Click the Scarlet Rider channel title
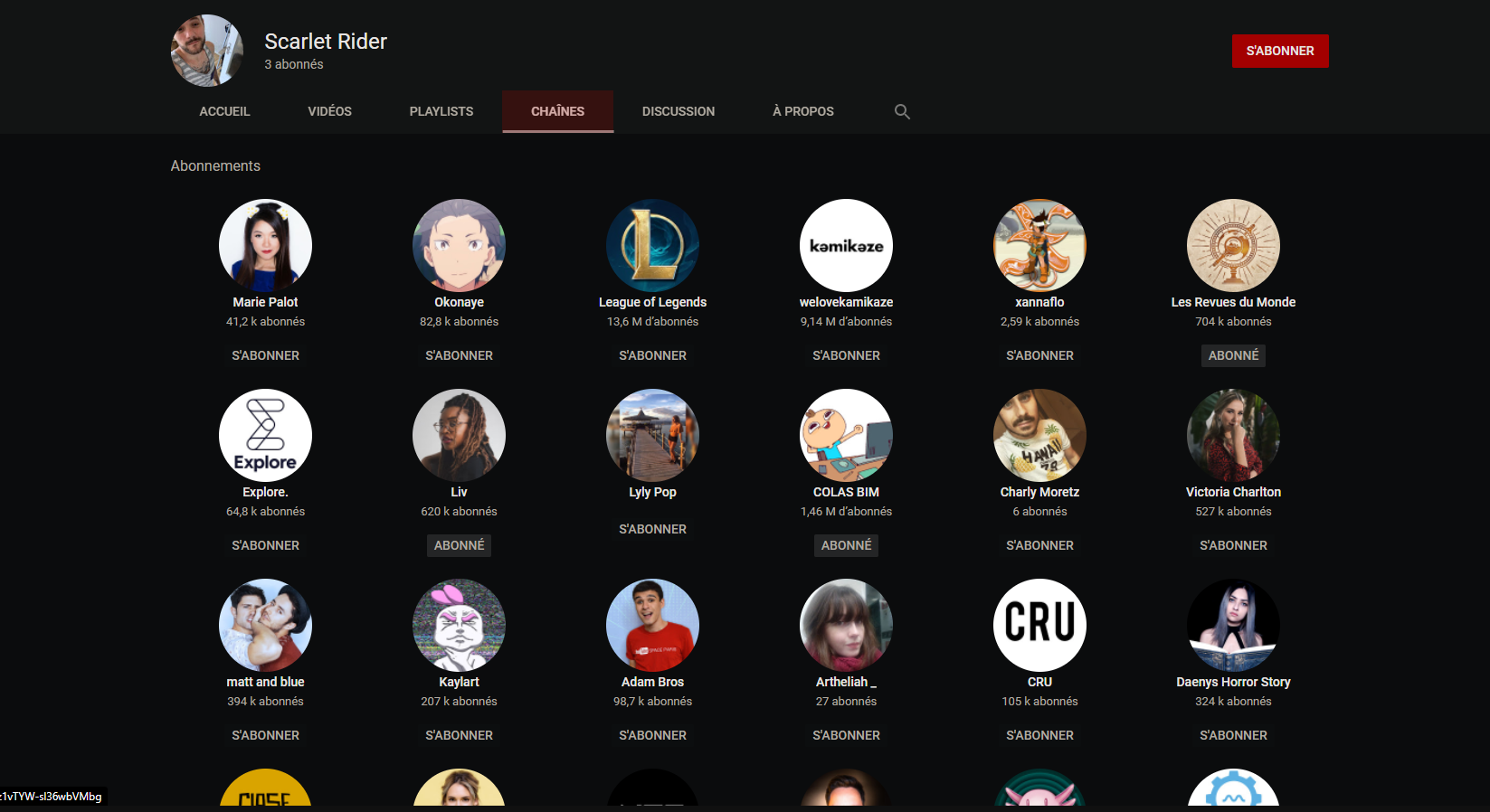Screen dimensions: 1490x812 point(326,42)
